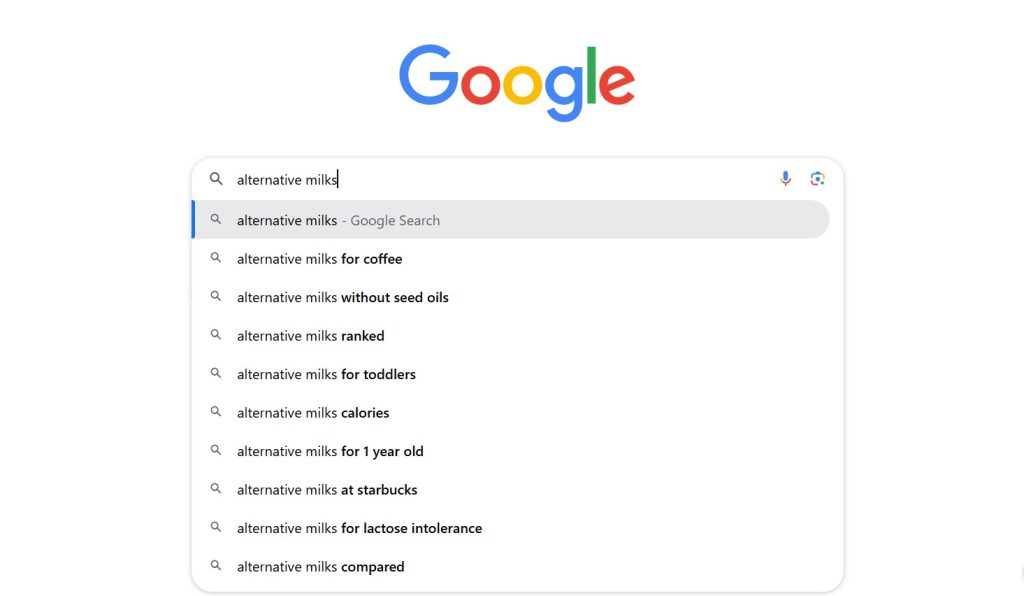Screen dimensions: 1024x596
Task: Open 'alternative milks for lactose intolerance' suggestion
Action: tap(359, 528)
